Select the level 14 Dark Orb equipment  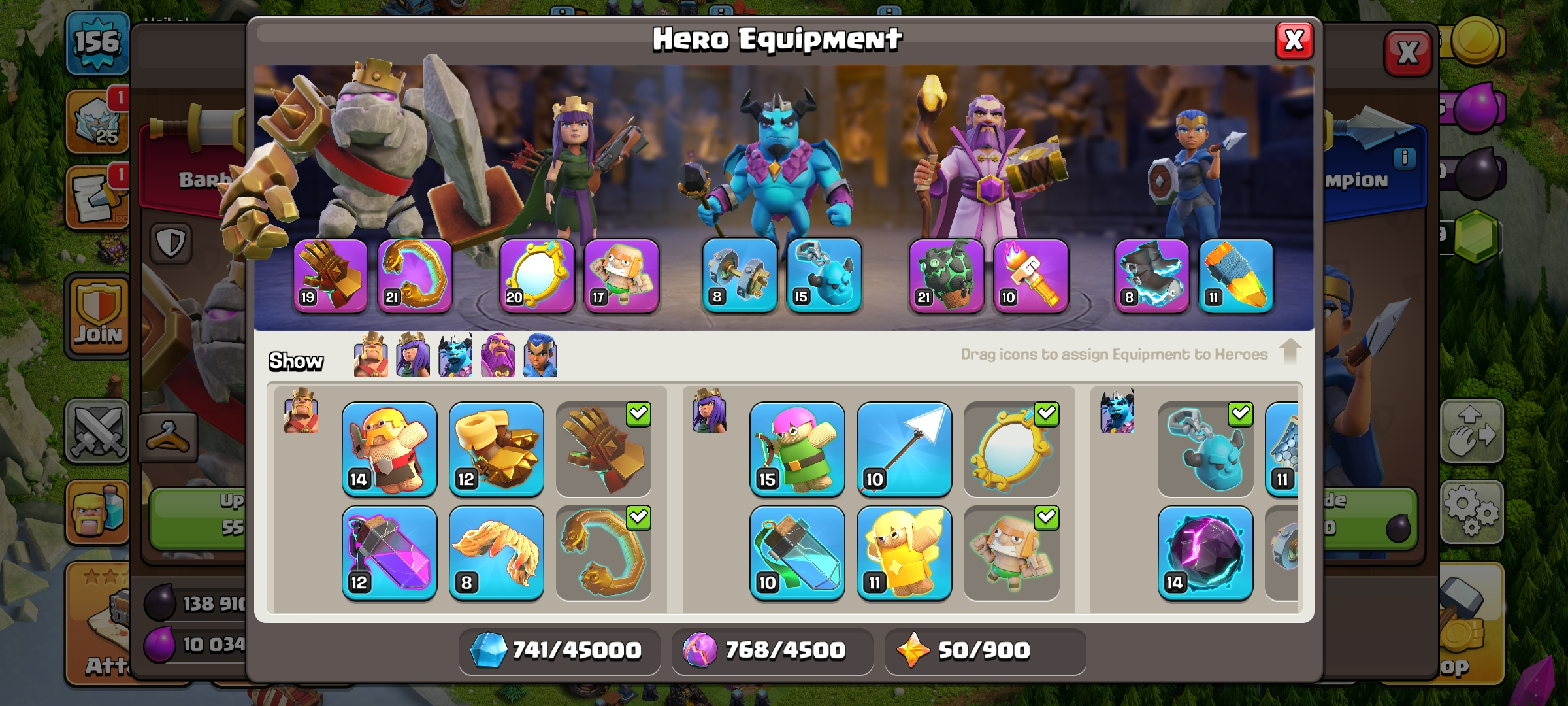click(1205, 553)
